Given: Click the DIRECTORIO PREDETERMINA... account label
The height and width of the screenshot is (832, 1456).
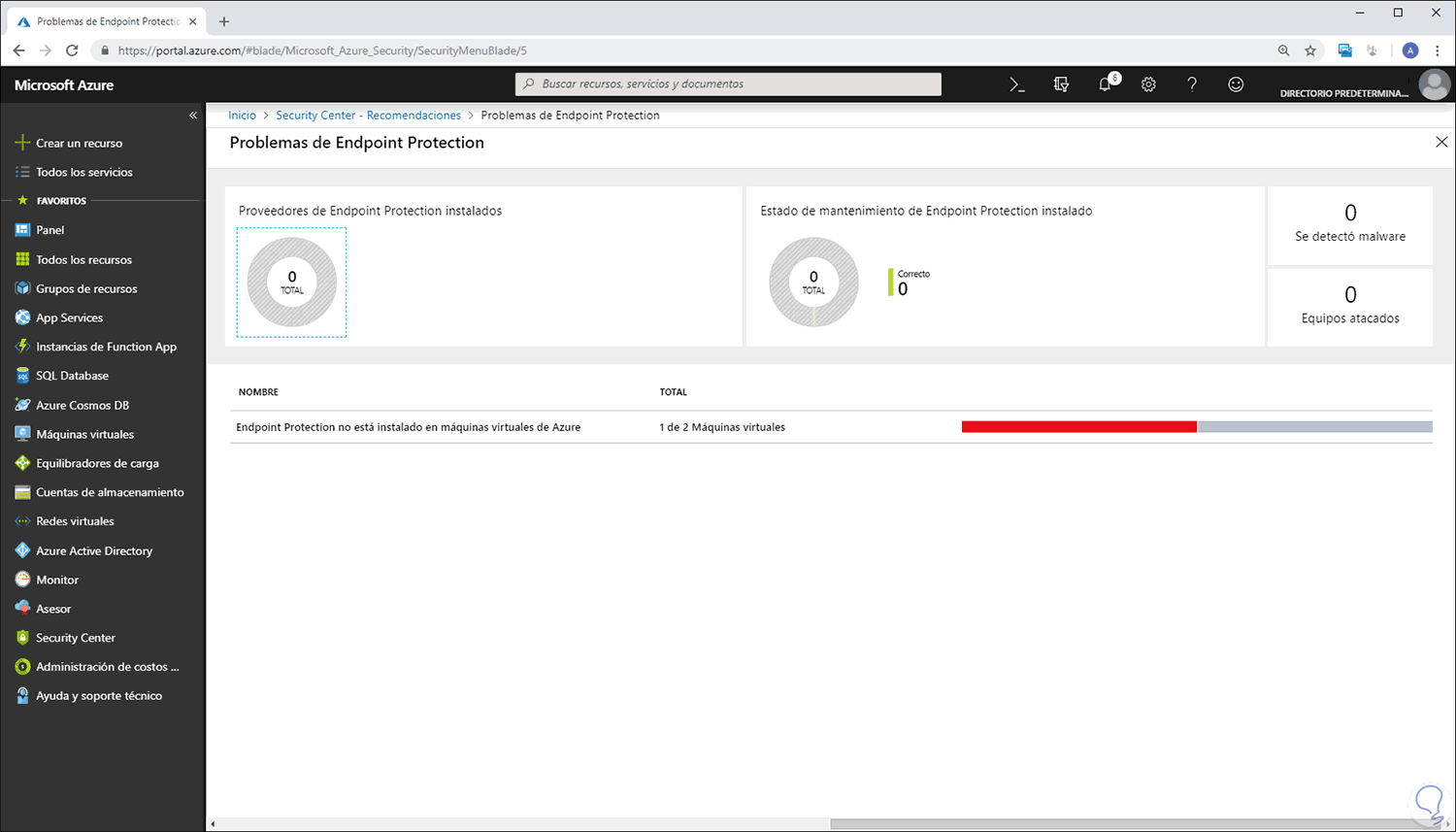Looking at the screenshot, I should click(1344, 93).
